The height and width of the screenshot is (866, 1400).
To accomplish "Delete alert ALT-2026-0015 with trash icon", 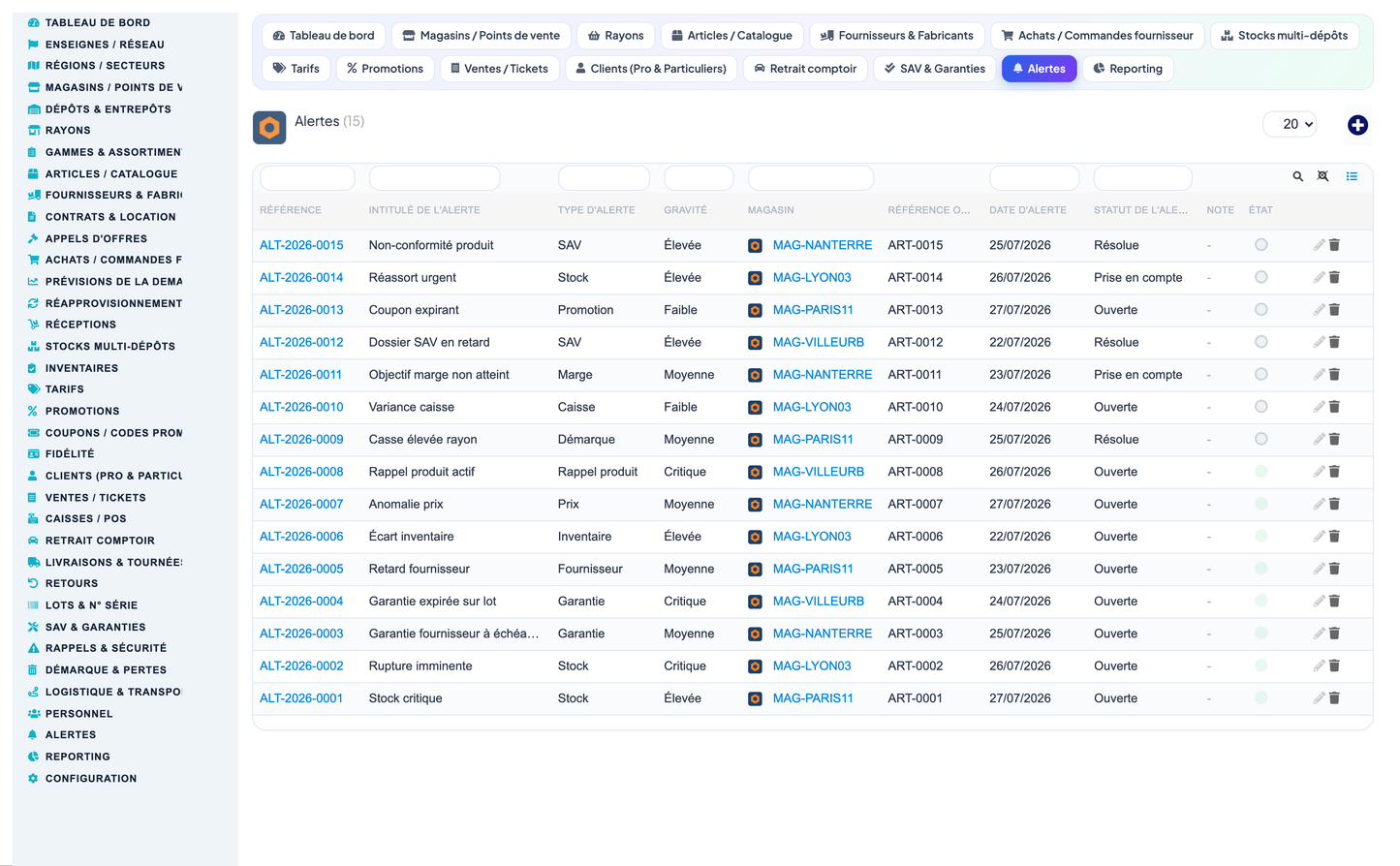I will [x=1334, y=245].
